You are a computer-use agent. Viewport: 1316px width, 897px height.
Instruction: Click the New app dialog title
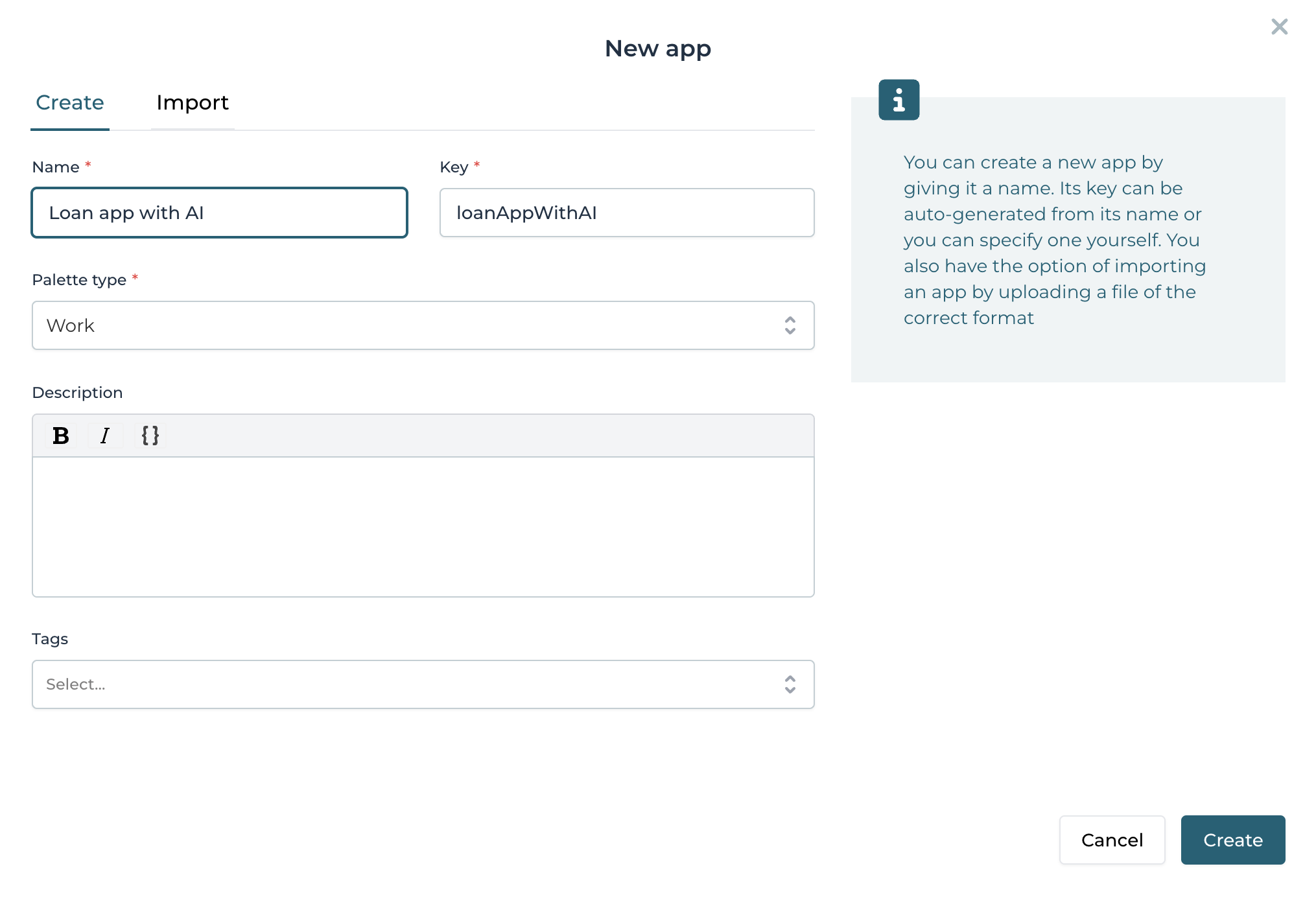[657, 48]
